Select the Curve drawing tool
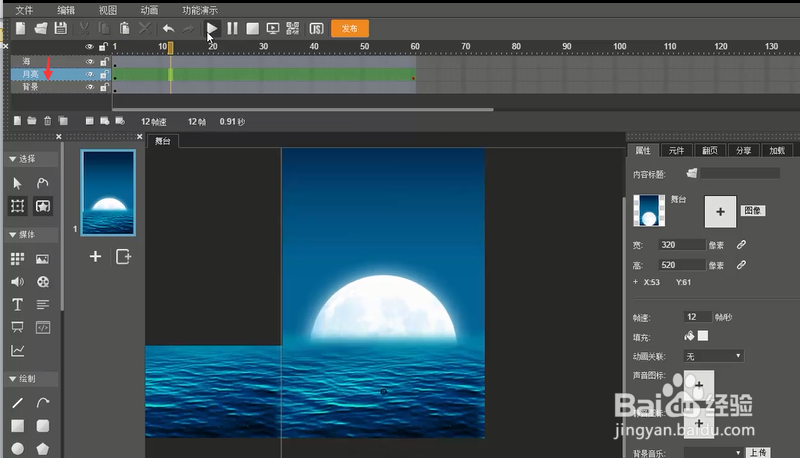 point(43,403)
